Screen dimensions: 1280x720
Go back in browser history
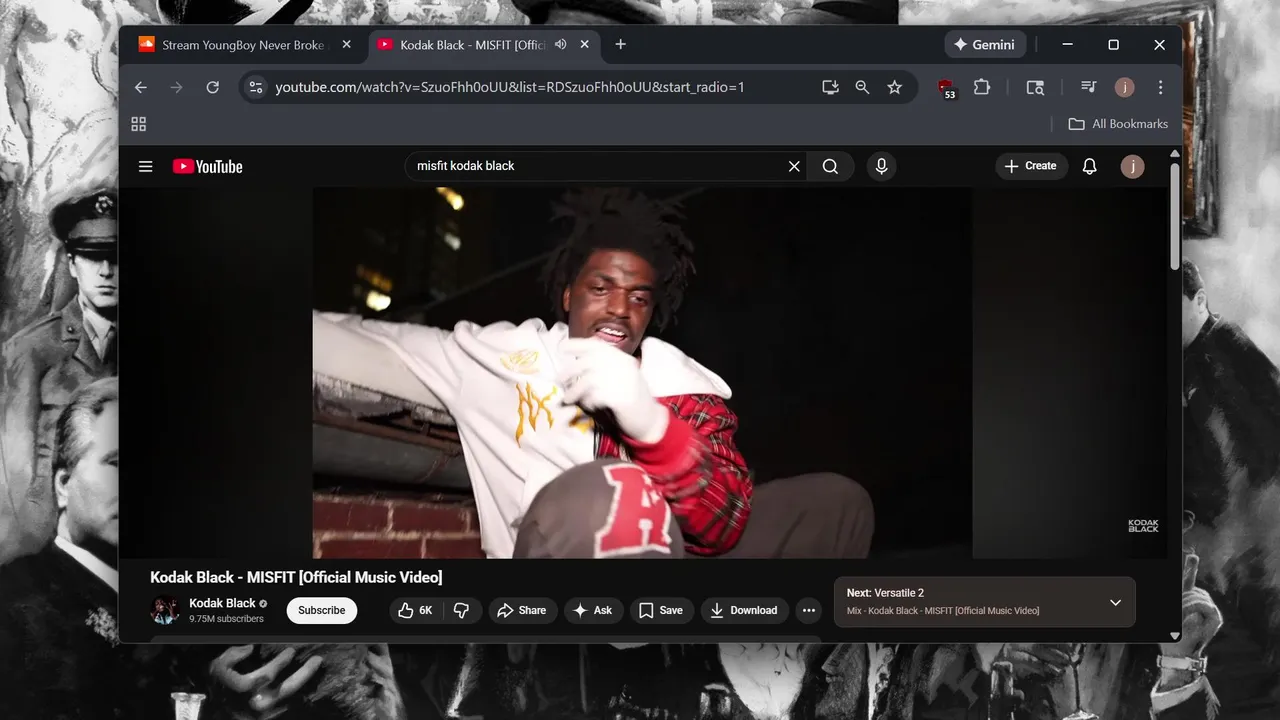point(141,87)
